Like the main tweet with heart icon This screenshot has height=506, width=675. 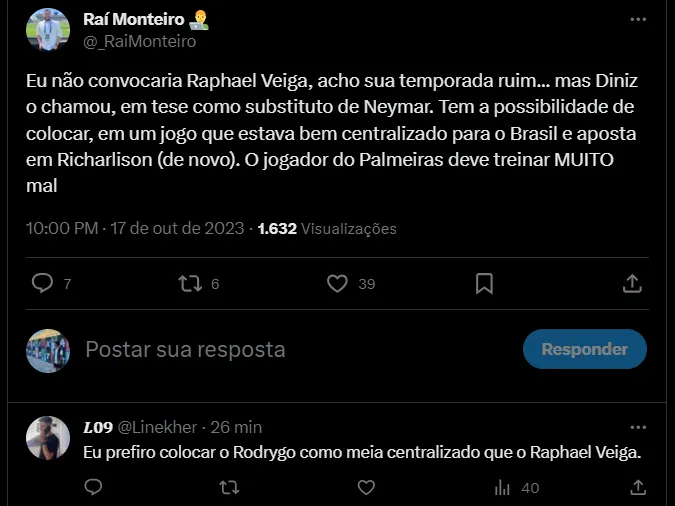click(337, 284)
